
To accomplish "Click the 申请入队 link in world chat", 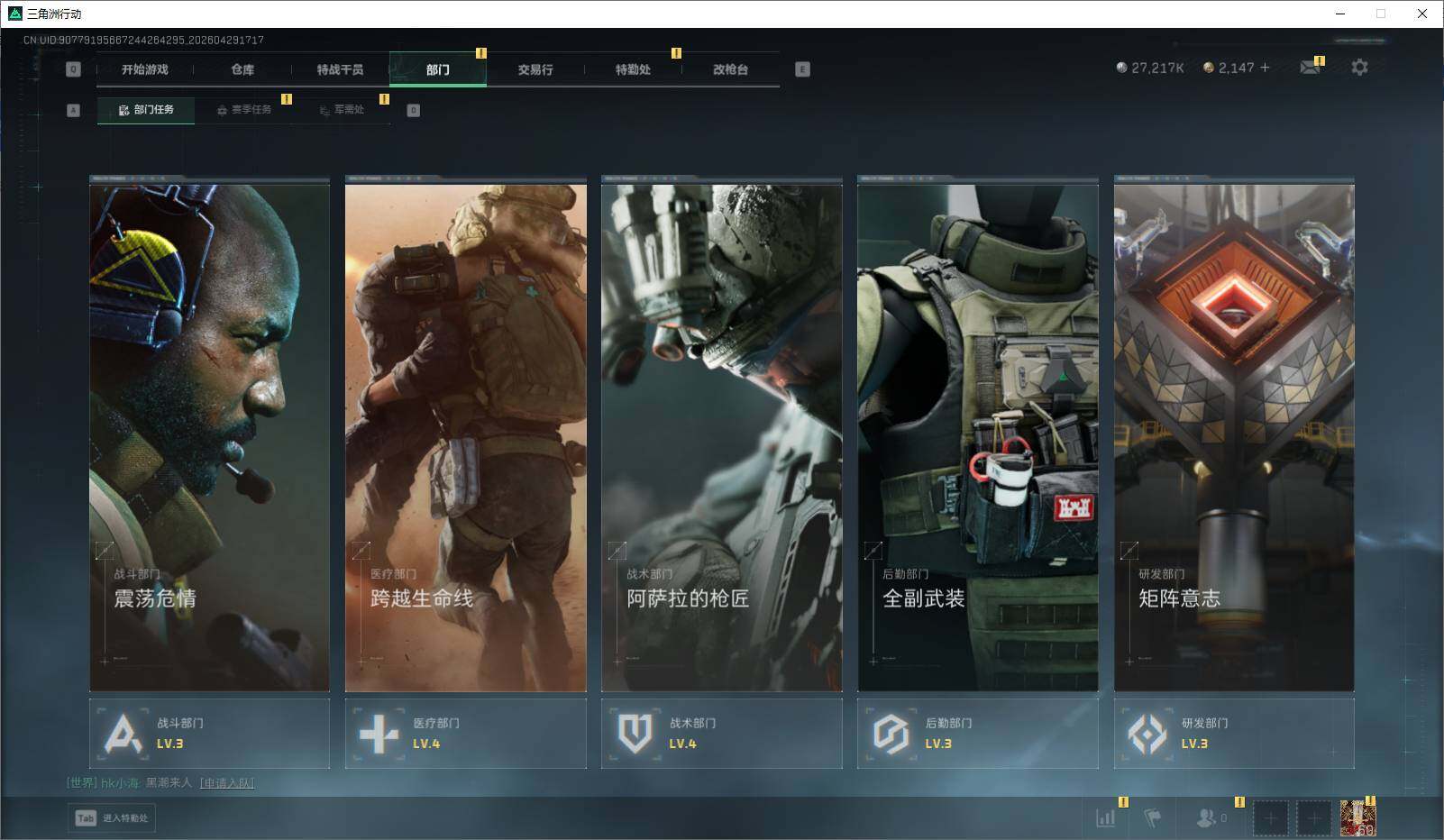I will click(227, 783).
